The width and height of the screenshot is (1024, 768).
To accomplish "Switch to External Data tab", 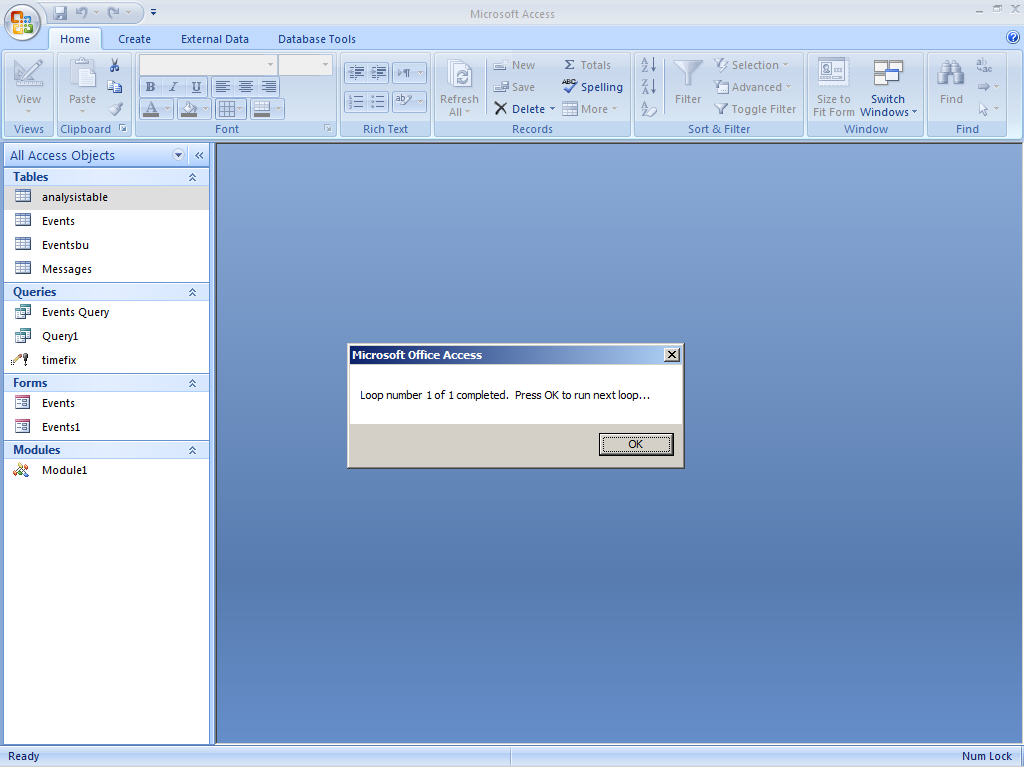I will 215,39.
